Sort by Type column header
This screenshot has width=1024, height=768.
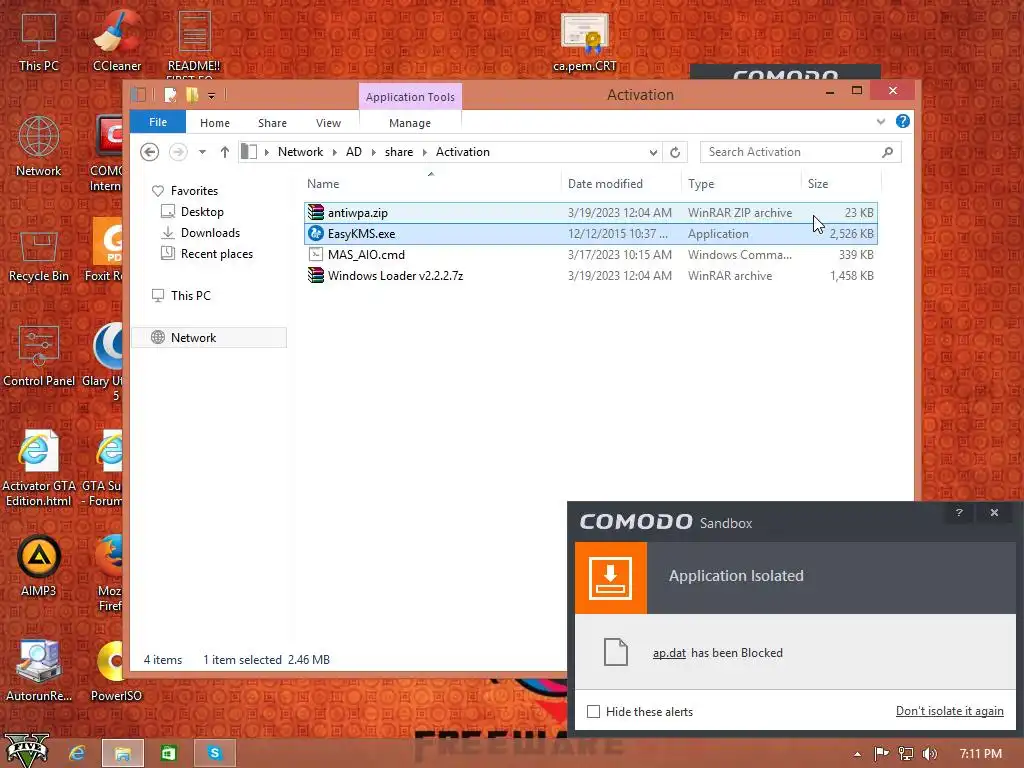pyautogui.click(x=741, y=184)
